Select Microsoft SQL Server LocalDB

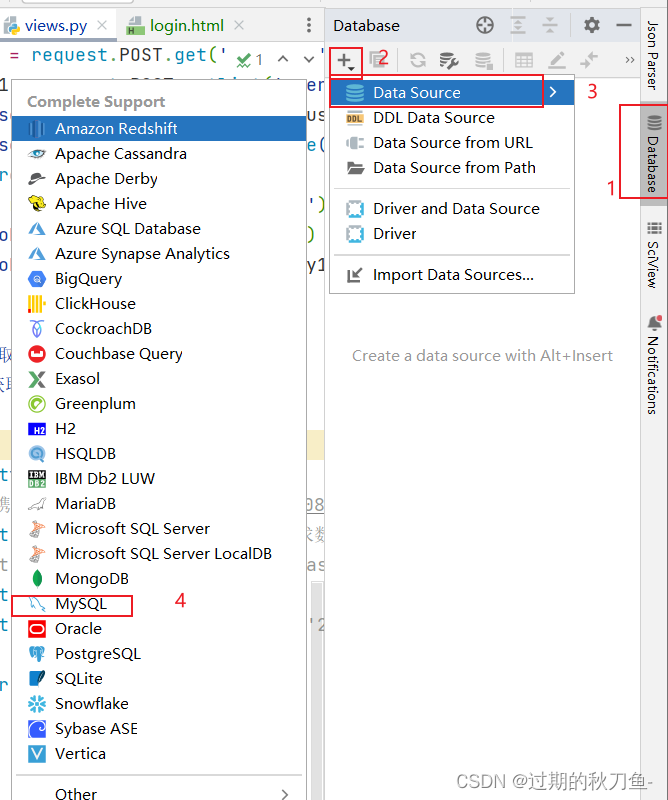[159, 554]
